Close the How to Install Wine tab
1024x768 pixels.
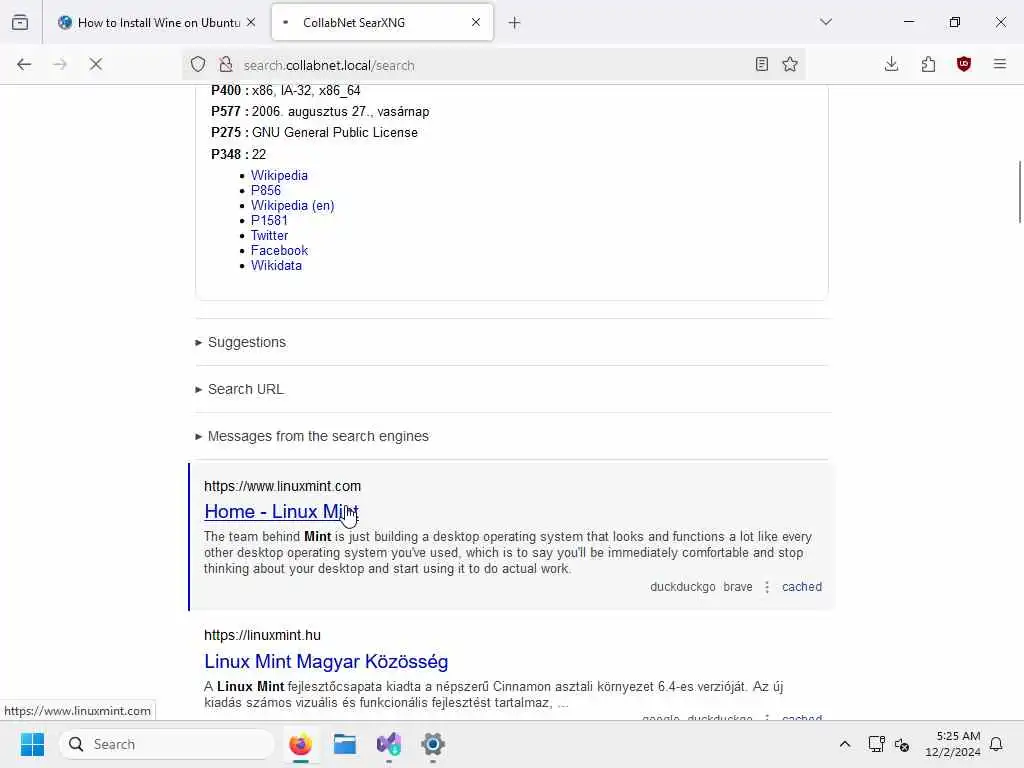(251, 23)
